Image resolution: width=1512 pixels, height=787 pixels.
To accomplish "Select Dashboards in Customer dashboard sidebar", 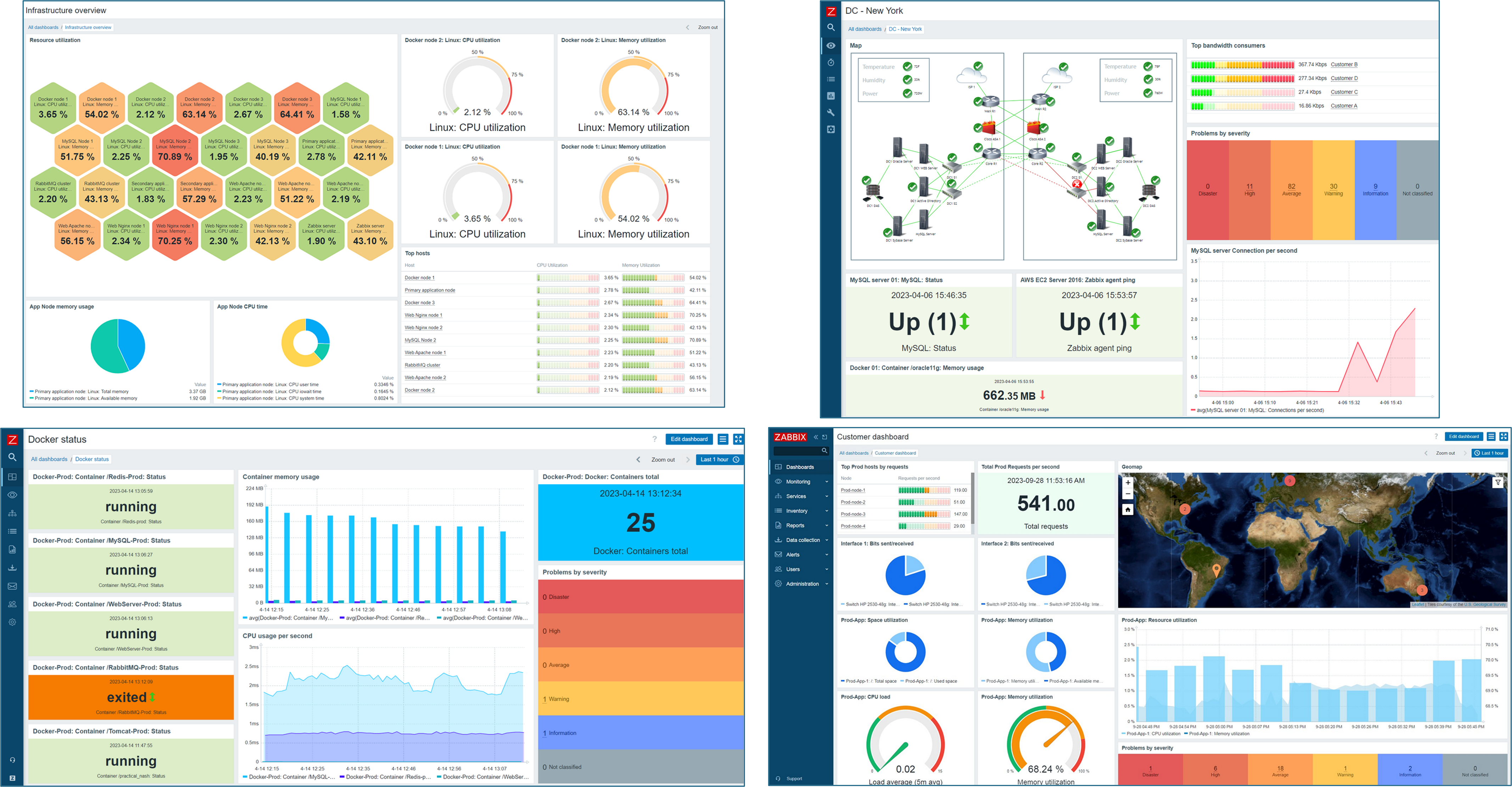I will (x=799, y=467).
